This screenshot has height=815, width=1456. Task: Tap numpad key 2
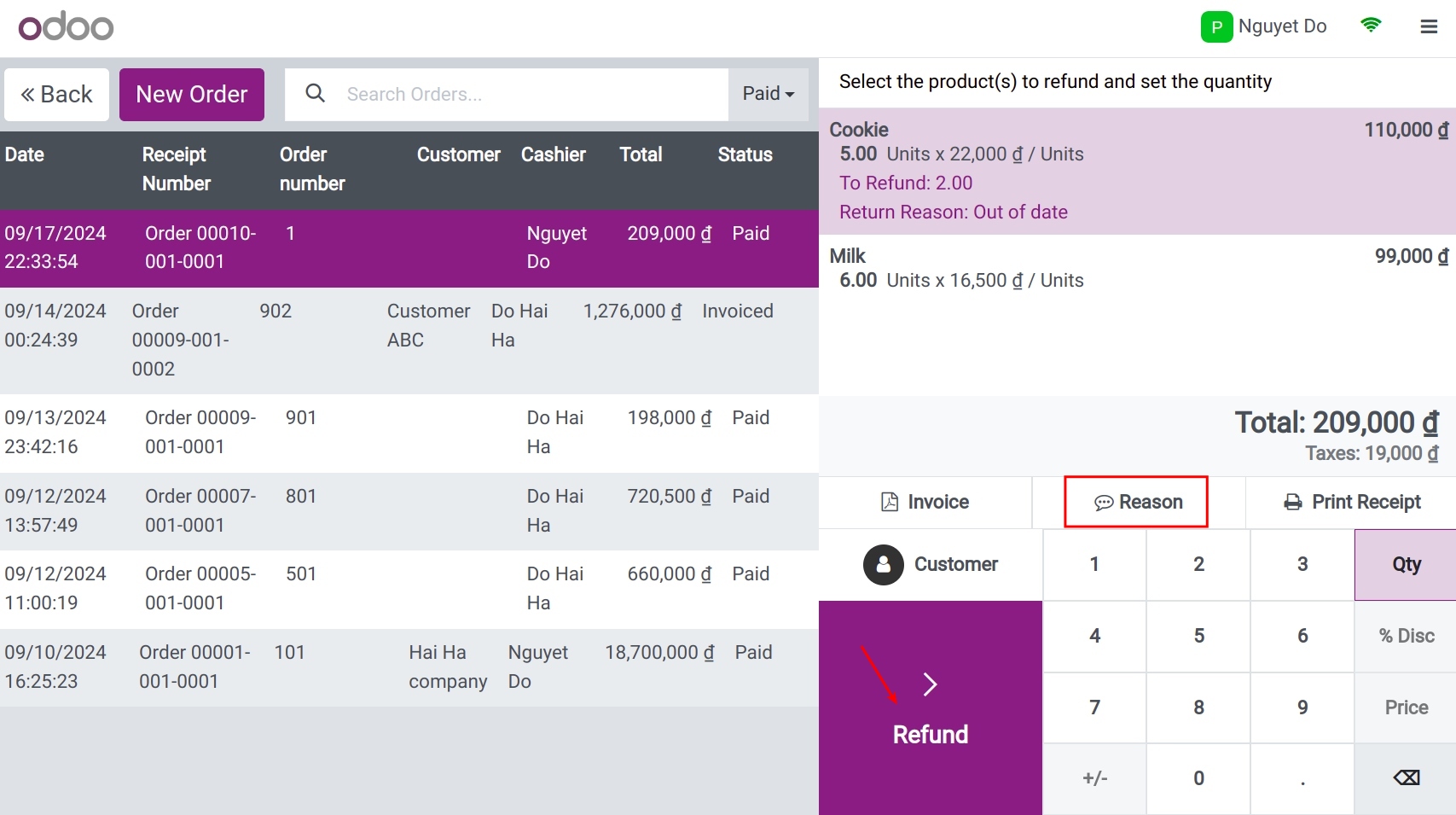(1198, 565)
